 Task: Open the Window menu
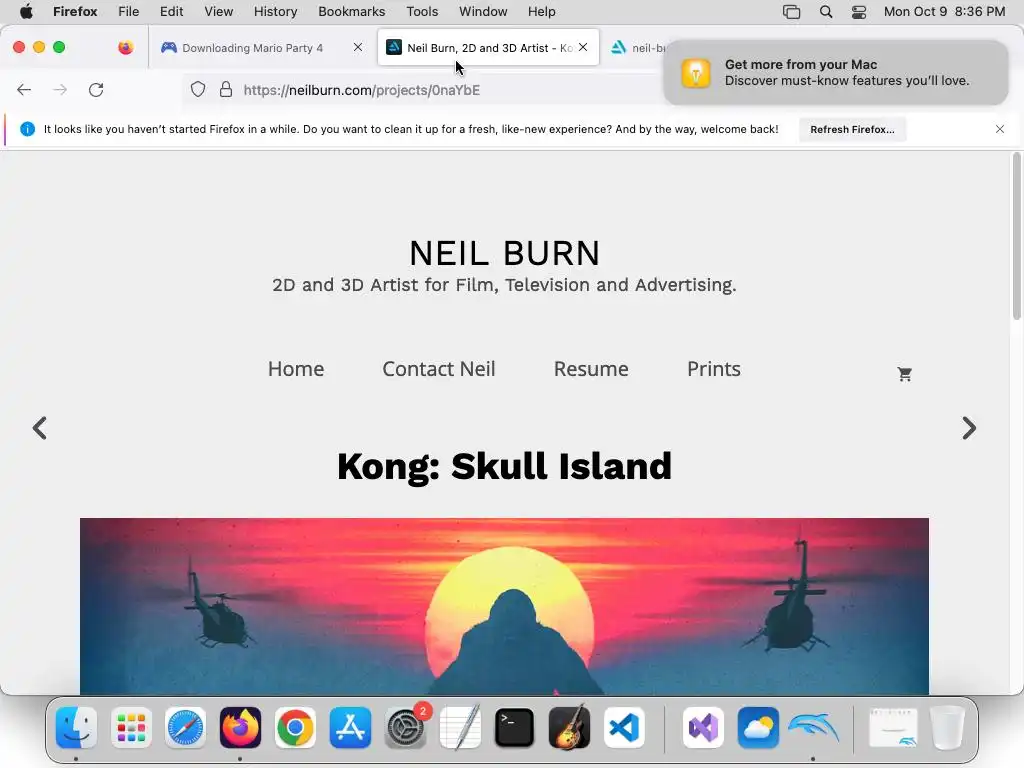pyautogui.click(x=483, y=12)
